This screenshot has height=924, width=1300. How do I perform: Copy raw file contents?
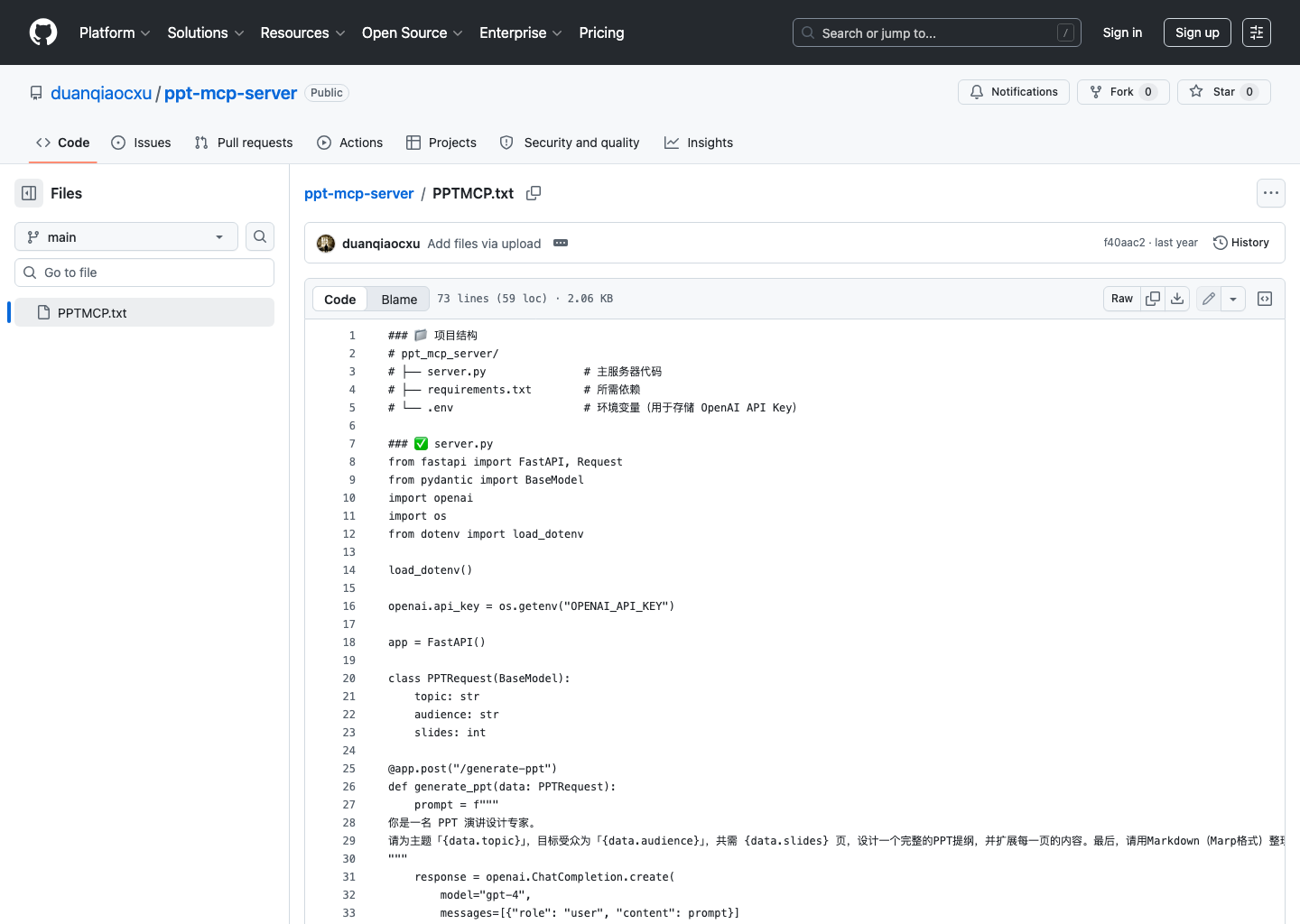pos(1153,299)
